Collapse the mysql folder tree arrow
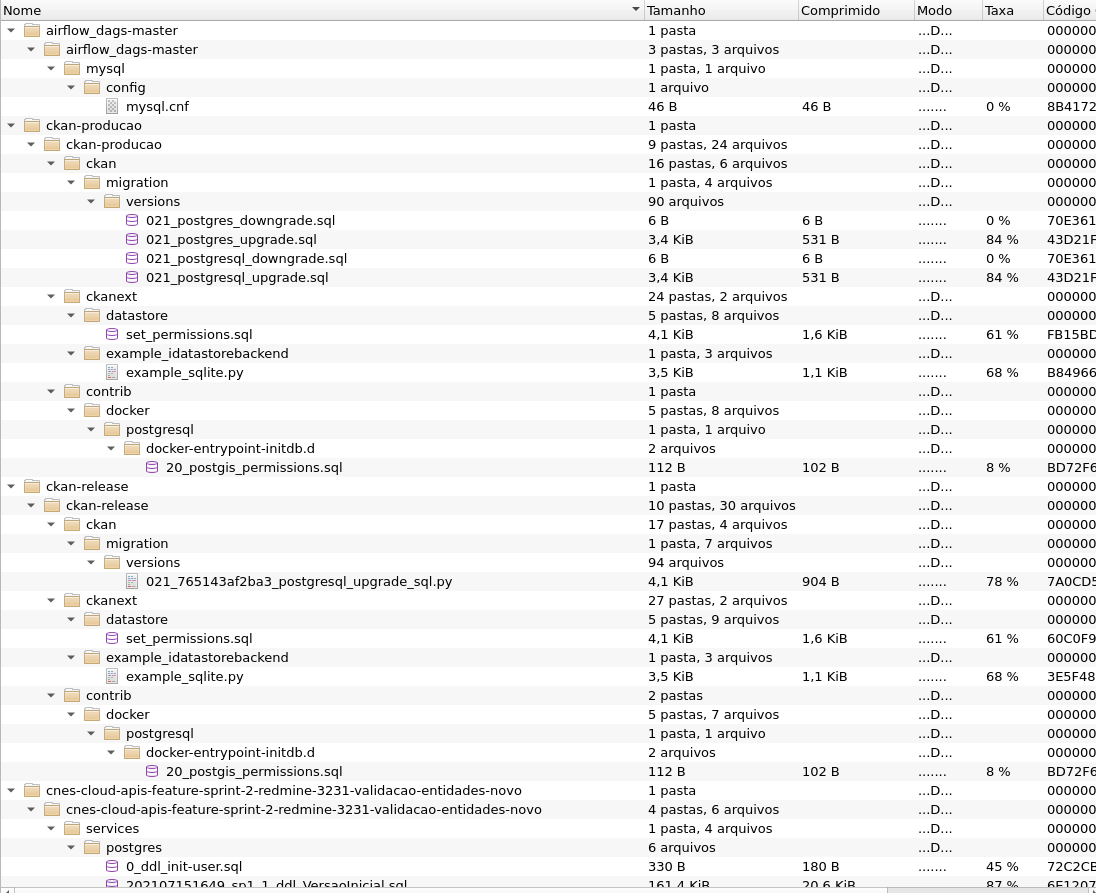The image size is (1096, 893). tap(51, 68)
